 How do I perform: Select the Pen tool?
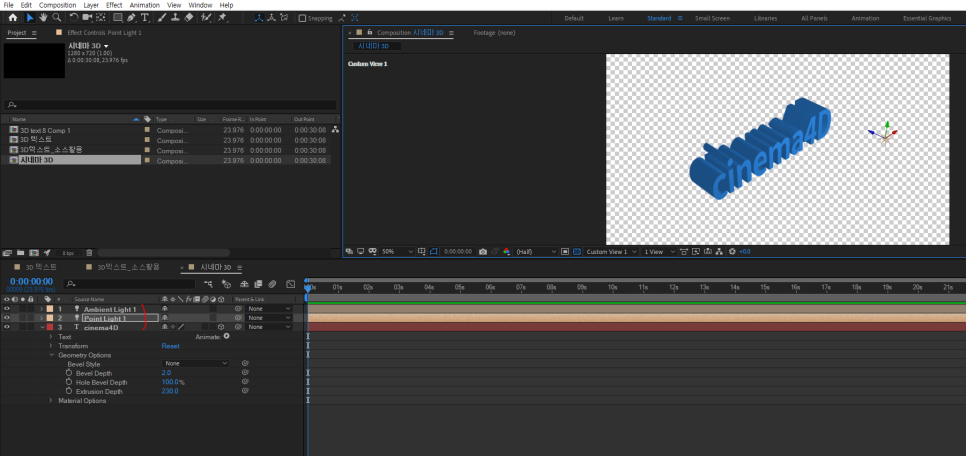pos(131,18)
